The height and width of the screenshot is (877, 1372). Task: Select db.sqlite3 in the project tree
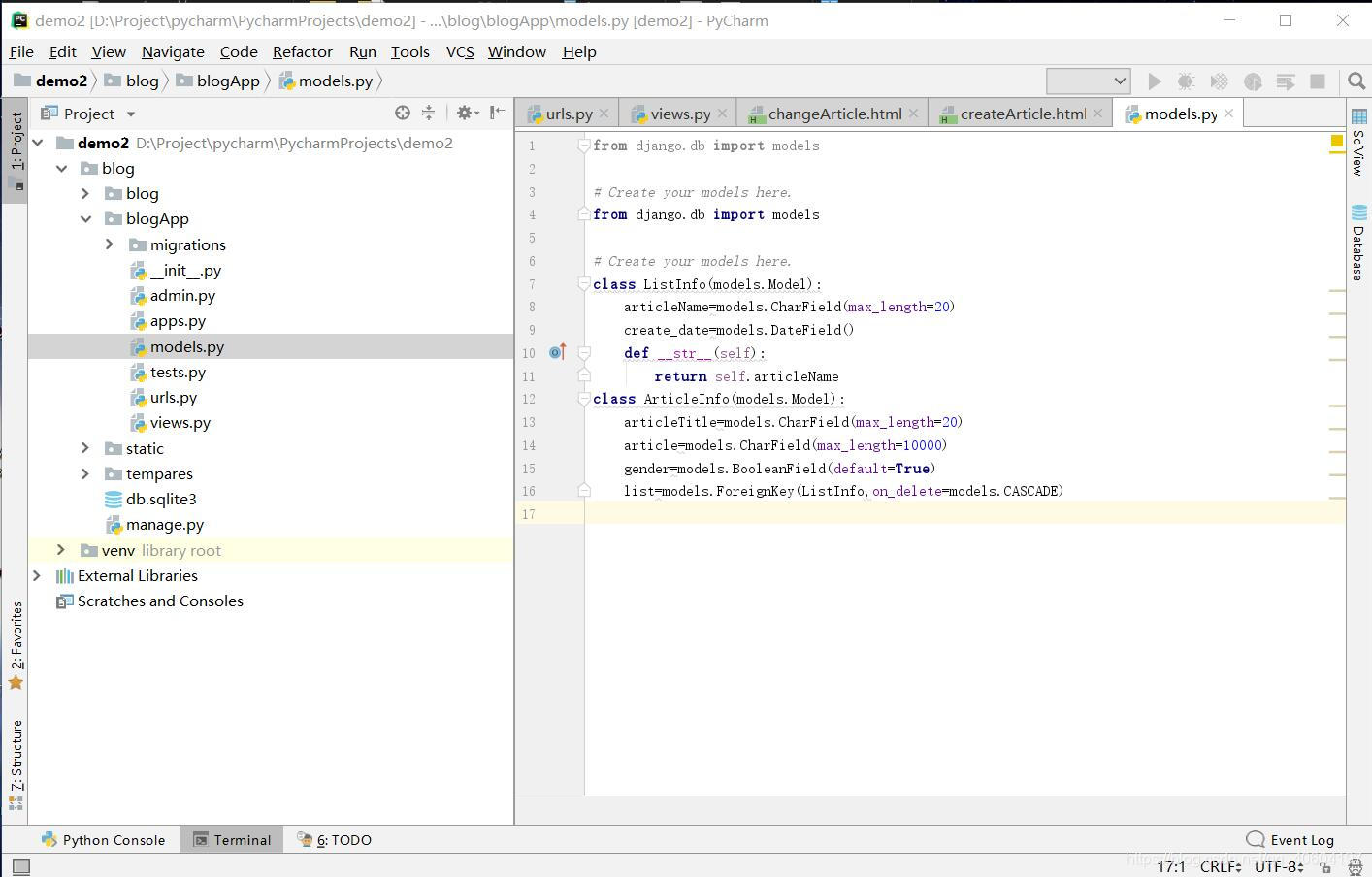[161, 499]
